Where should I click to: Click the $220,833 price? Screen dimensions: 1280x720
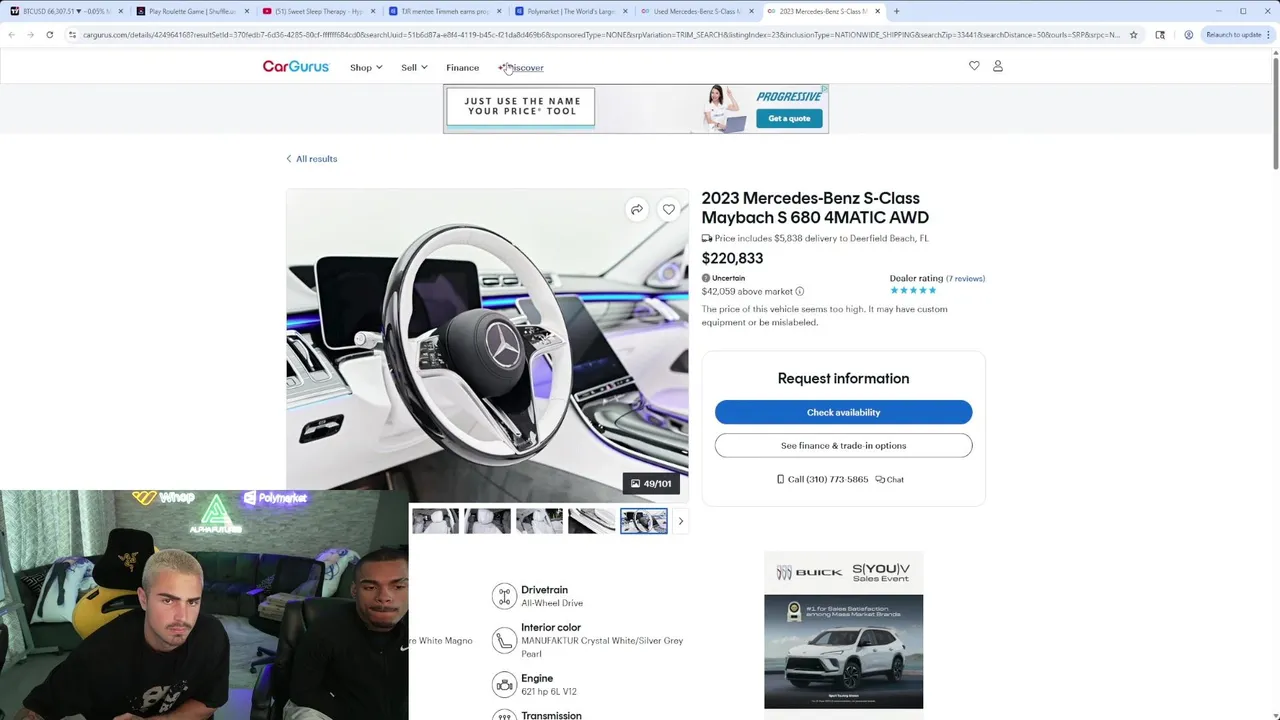[x=732, y=258]
